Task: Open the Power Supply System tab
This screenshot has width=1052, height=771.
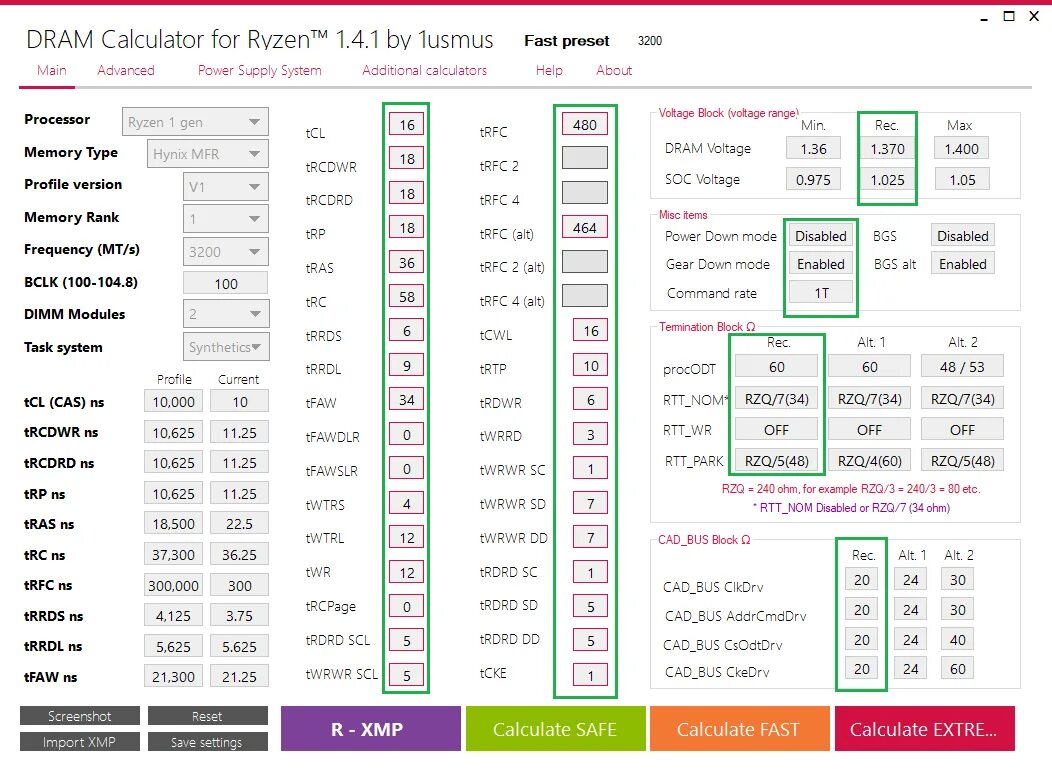Action: pyautogui.click(x=259, y=70)
